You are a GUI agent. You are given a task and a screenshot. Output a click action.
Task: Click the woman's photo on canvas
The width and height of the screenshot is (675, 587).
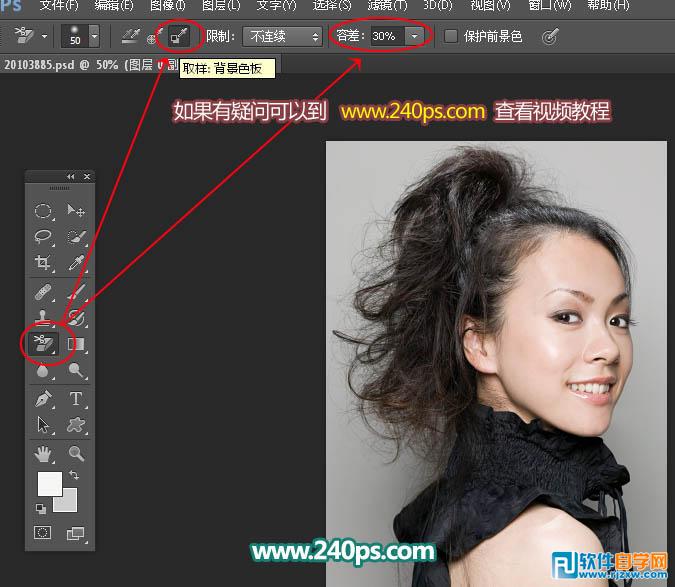click(496, 364)
